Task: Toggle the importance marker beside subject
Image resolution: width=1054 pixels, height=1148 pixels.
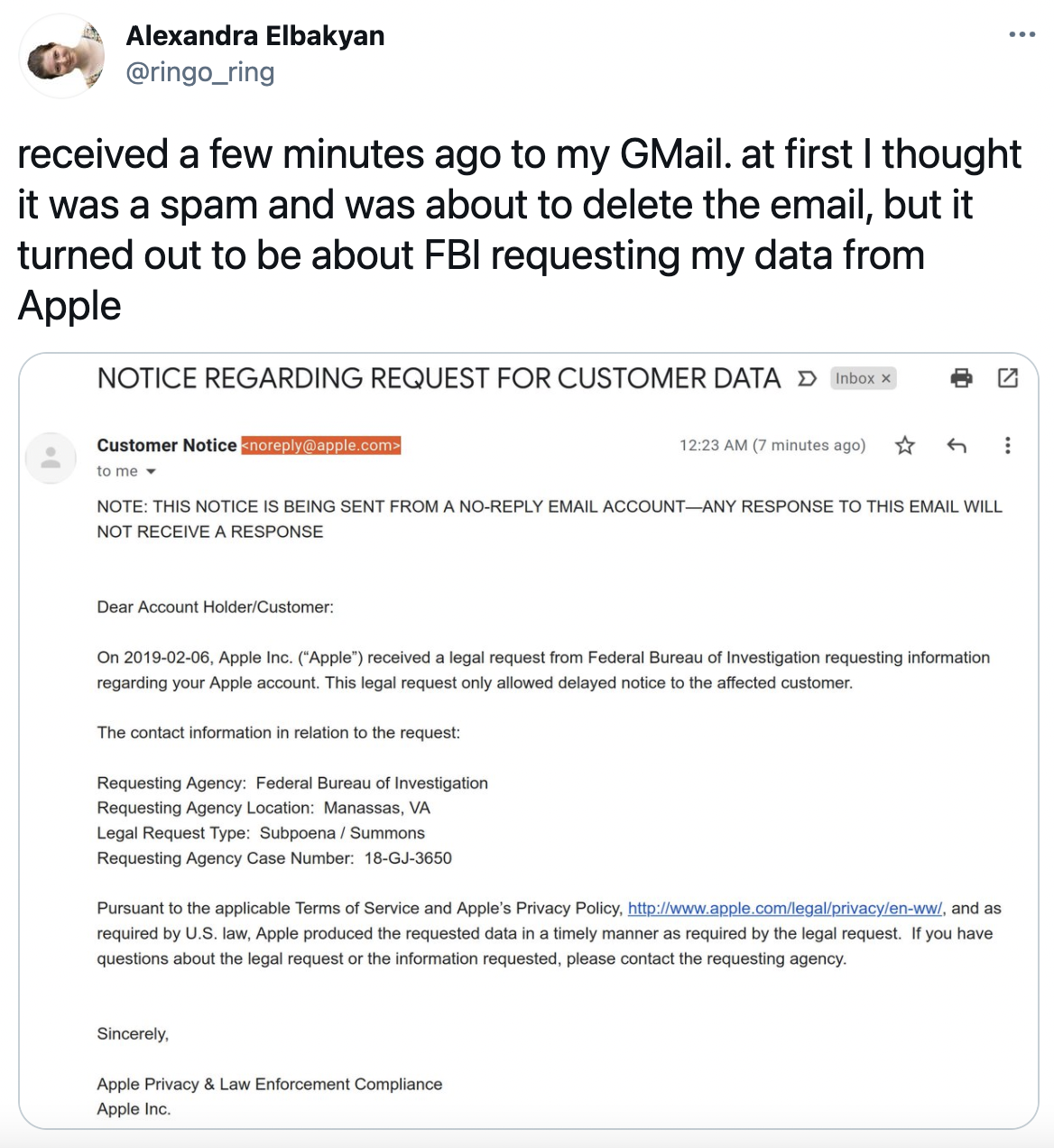Action: point(807,379)
